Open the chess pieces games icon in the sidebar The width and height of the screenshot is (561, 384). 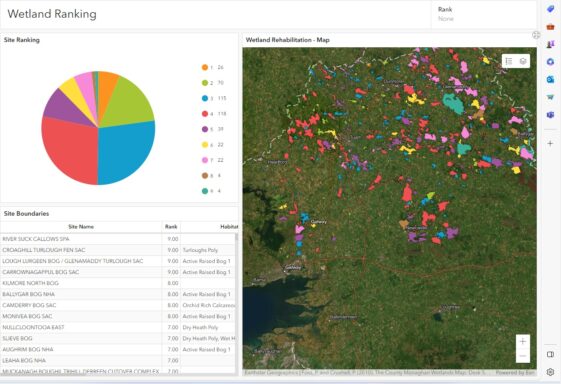pos(550,44)
